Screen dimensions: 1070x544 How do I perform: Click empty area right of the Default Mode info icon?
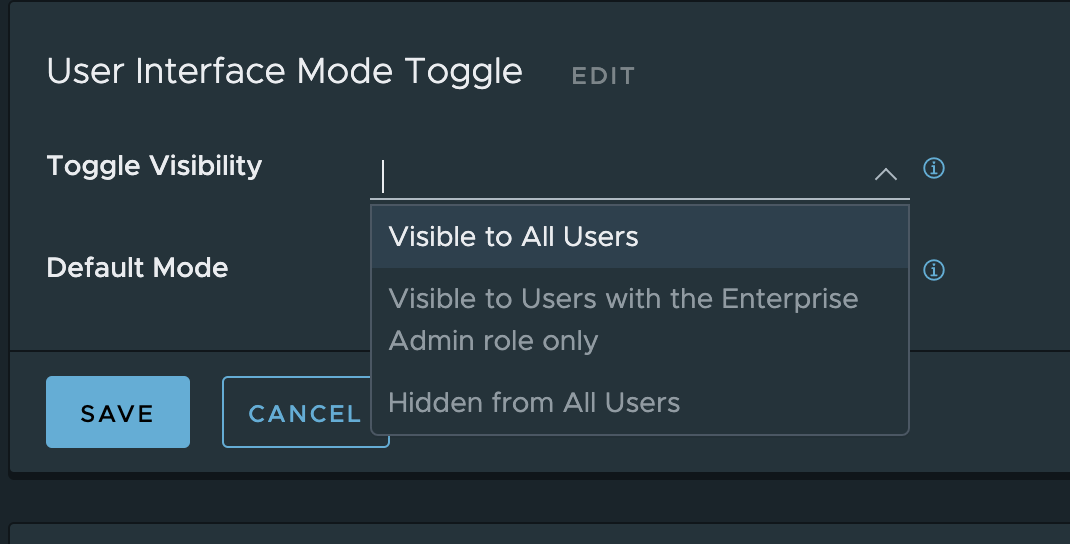tap(1005, 270)
